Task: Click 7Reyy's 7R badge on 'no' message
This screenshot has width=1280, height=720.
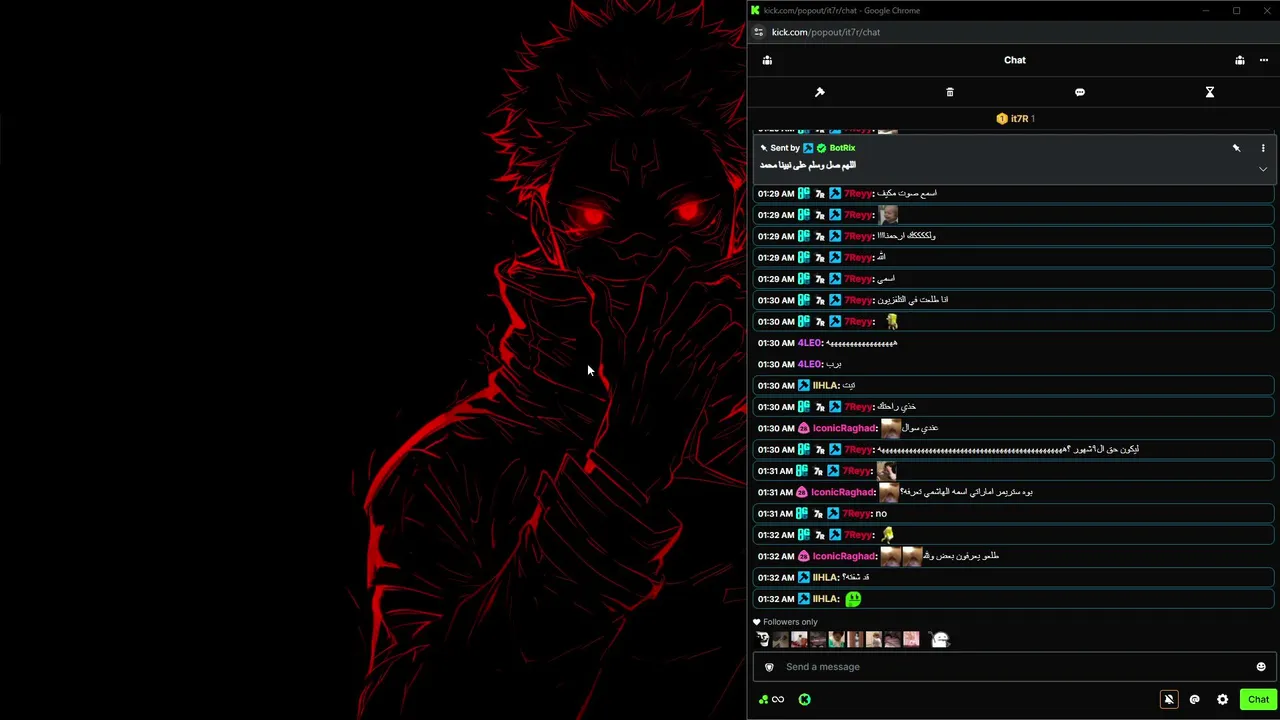Action: (819, 513)
